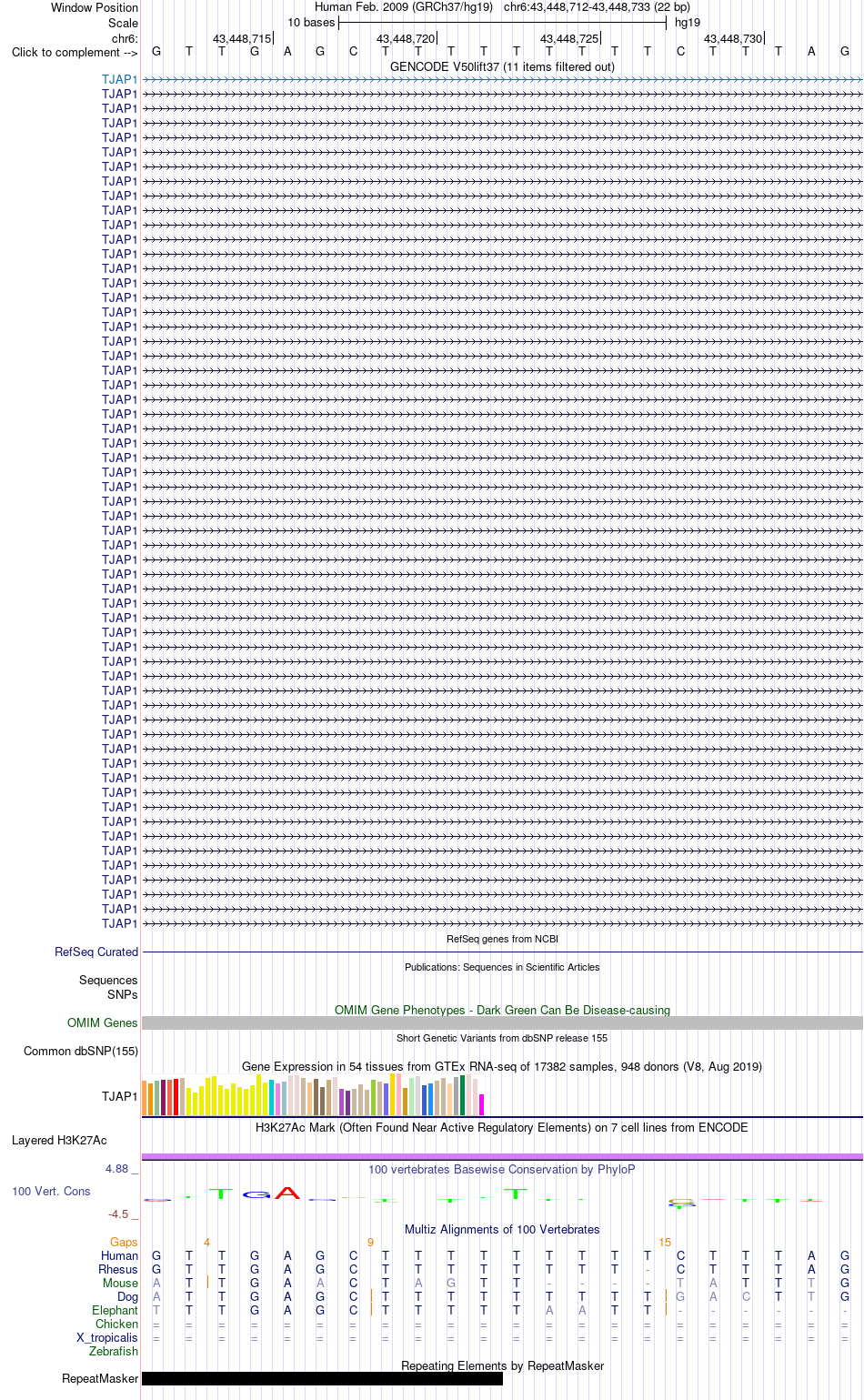Open the OMIM Gene Phenotypes track title
The height and width of the screenshot is (1400, 864).
(x=502, y=1010)
